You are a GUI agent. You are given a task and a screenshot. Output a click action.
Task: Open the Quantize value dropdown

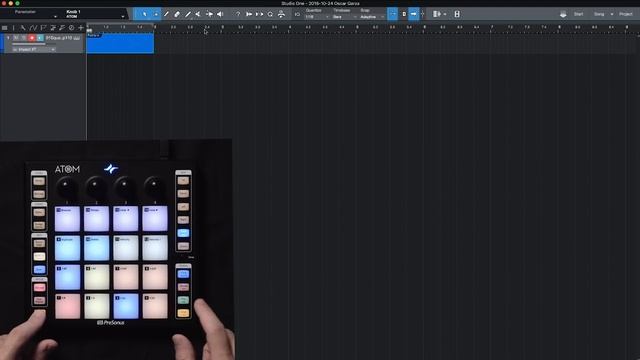317,17
